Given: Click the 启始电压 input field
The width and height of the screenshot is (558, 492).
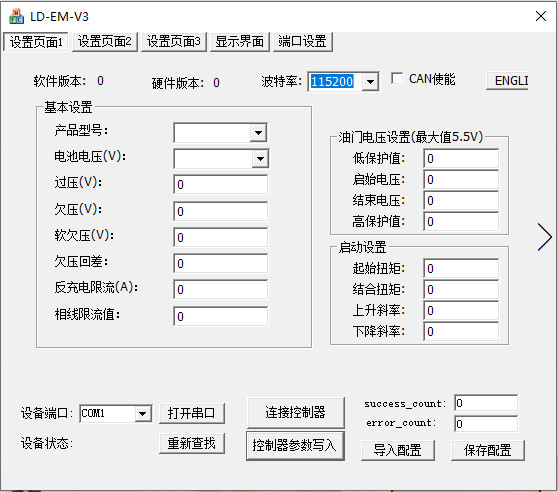Looking at the screenshot, I should point(461,180).
